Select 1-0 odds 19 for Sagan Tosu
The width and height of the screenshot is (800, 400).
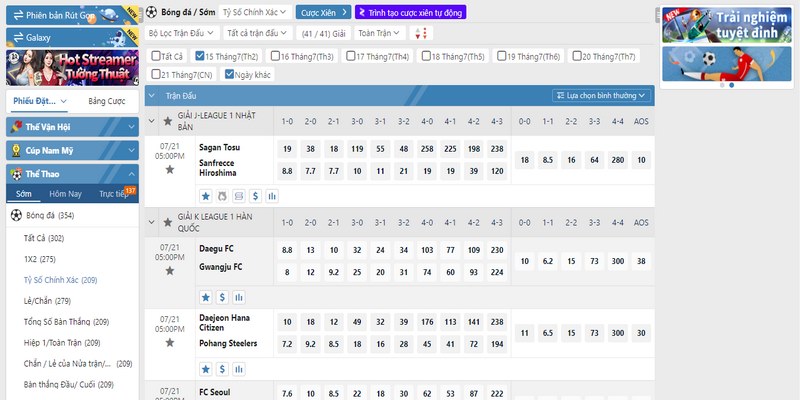pos(288,148)
